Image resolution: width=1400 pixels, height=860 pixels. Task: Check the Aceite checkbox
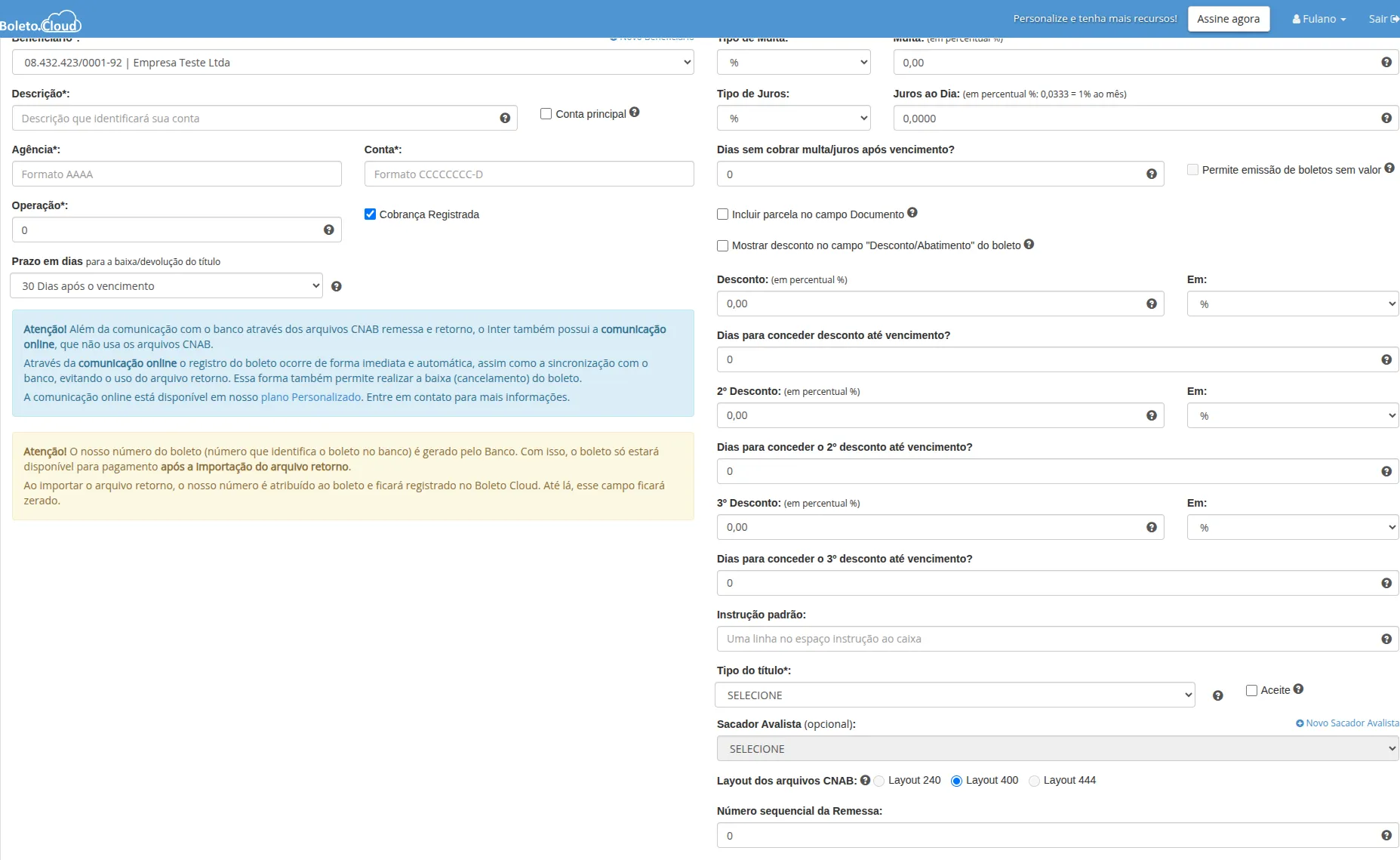click(1251, 690)
